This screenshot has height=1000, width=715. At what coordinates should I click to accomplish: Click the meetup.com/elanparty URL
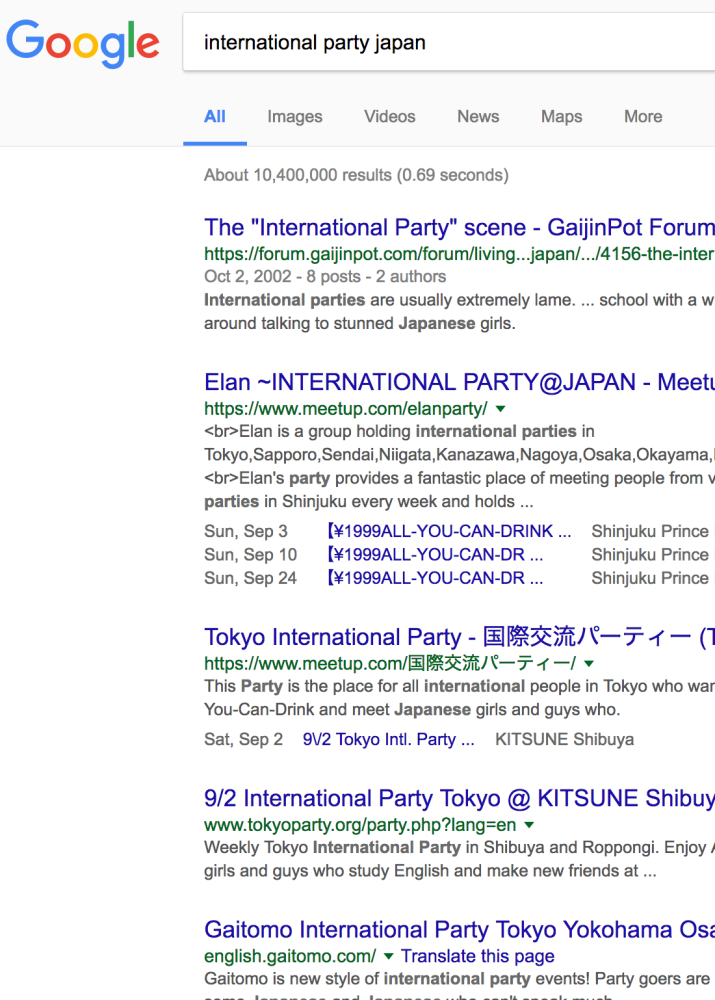[346, 408]
